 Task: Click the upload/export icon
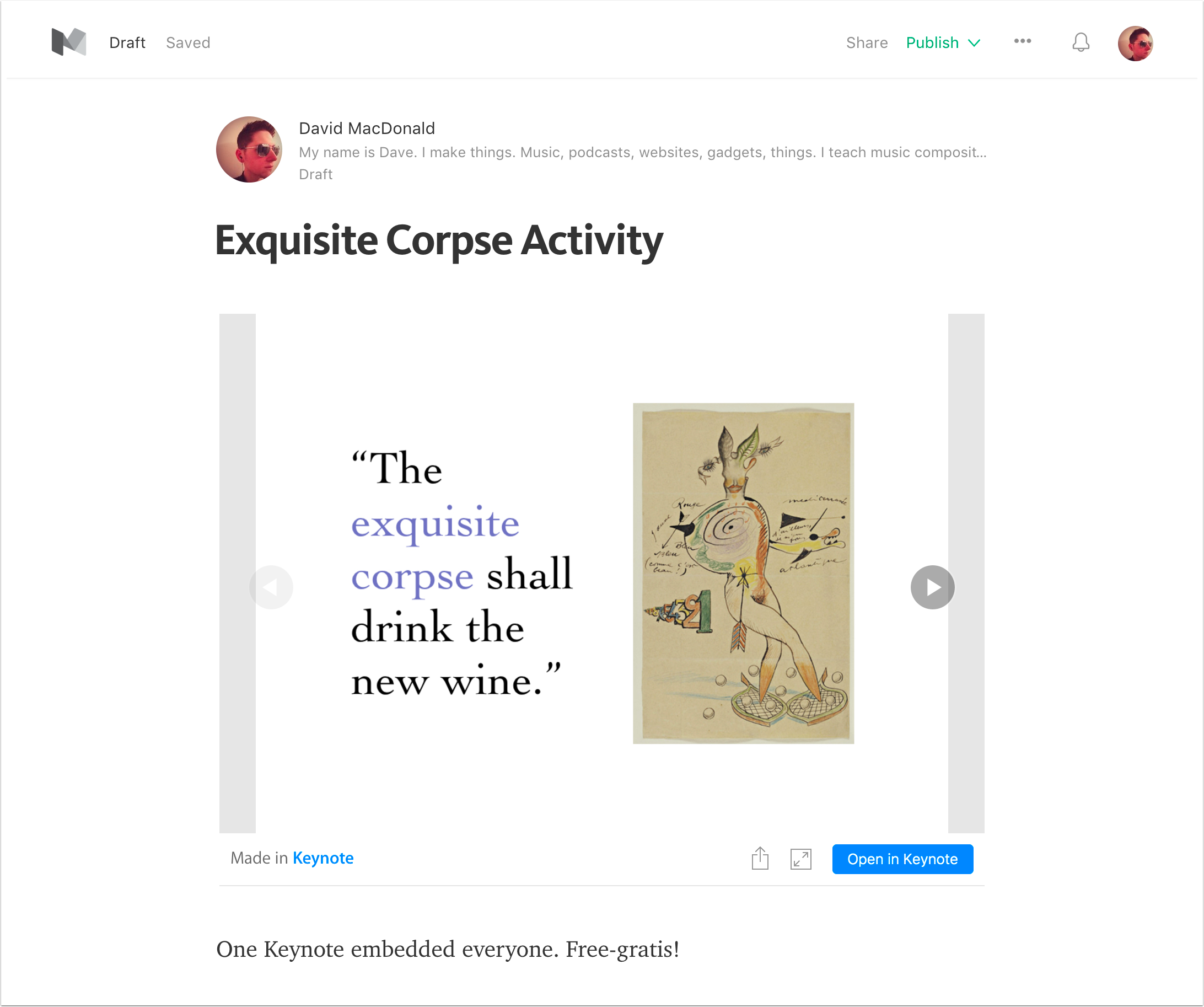pos(760,857)
